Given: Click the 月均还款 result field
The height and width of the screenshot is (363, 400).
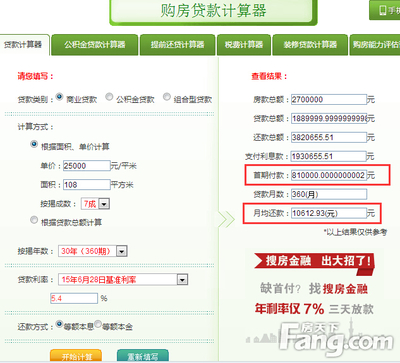Looking at the screenshot, I should pos(329,213).
